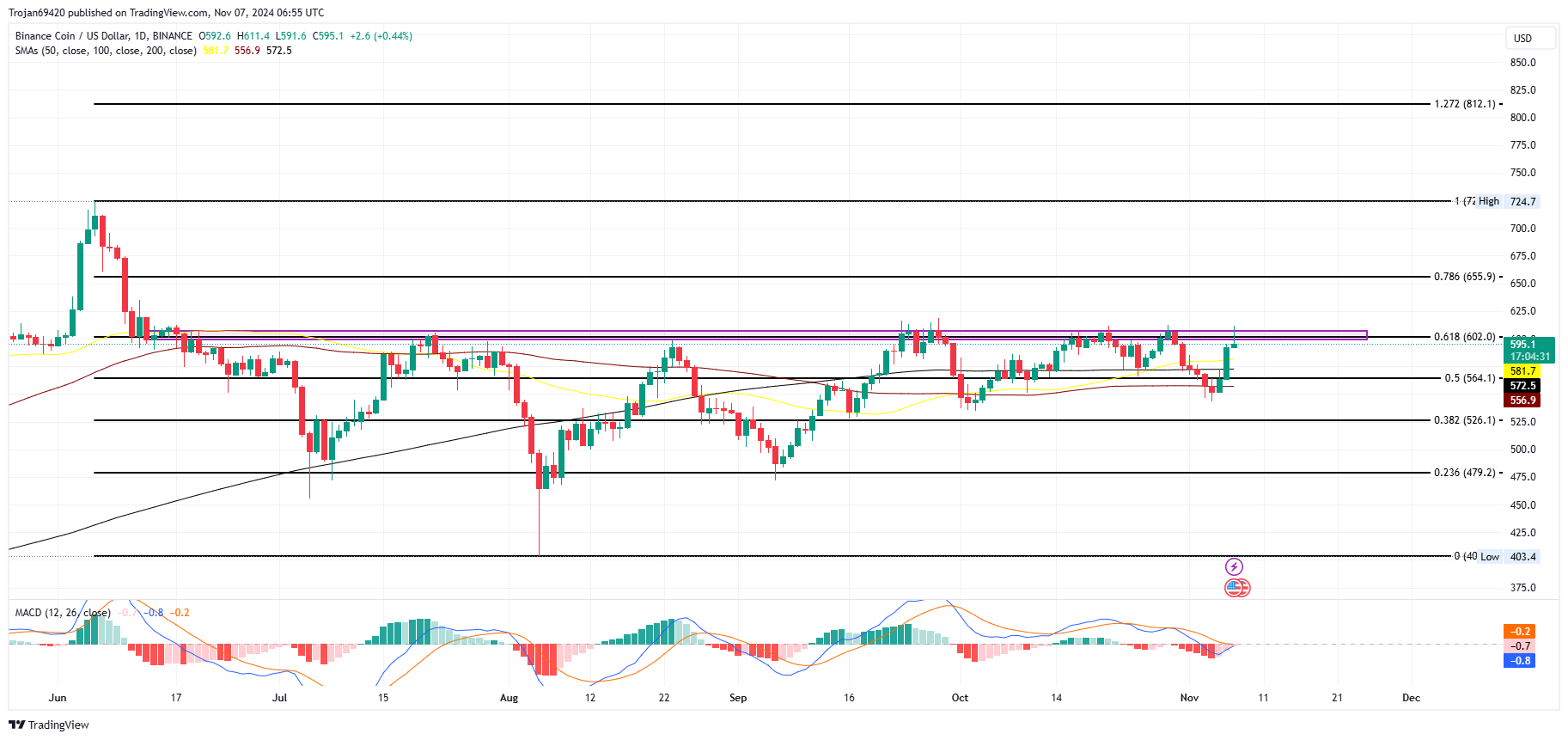
Task: Click the yellow 581.7 value in SMA legend
Action: (216, 51)
